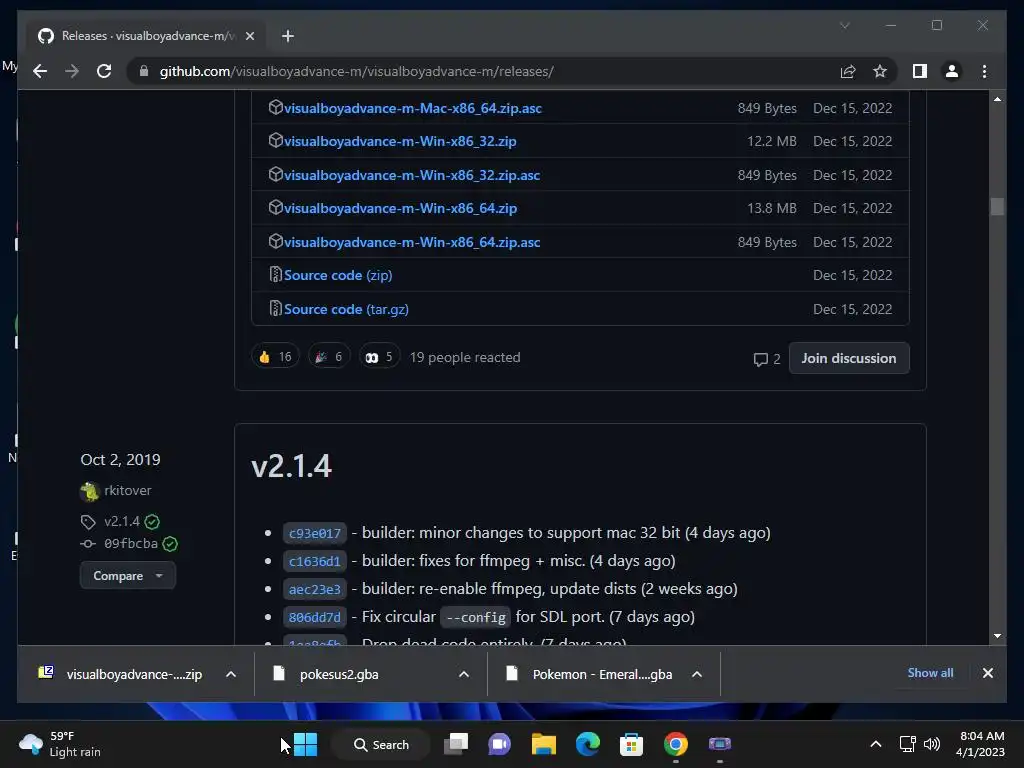The width and height of the screenshot is (1024, 768).
Task: Switch to Chrome on the taskbar
Action: tap(675, 744)
